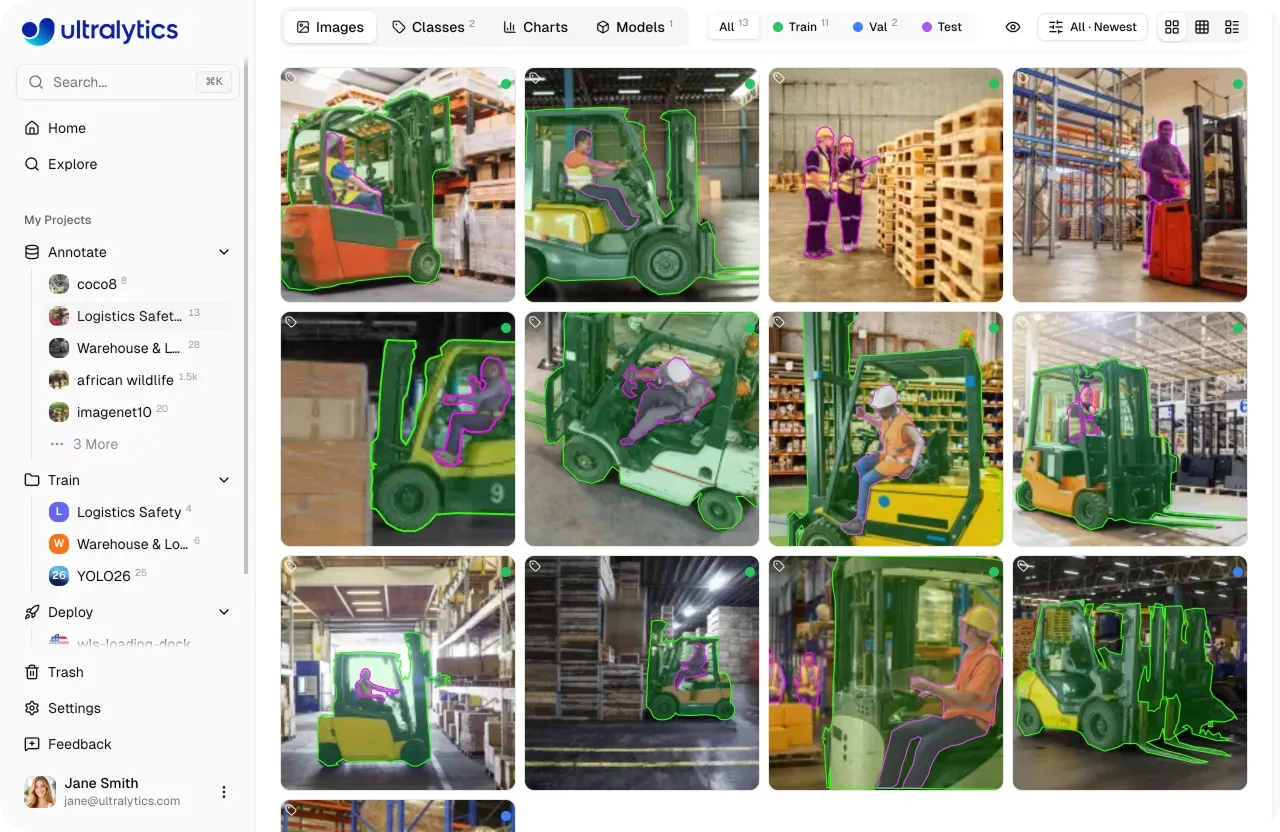Switch to the Charts tab

point(535,27)
